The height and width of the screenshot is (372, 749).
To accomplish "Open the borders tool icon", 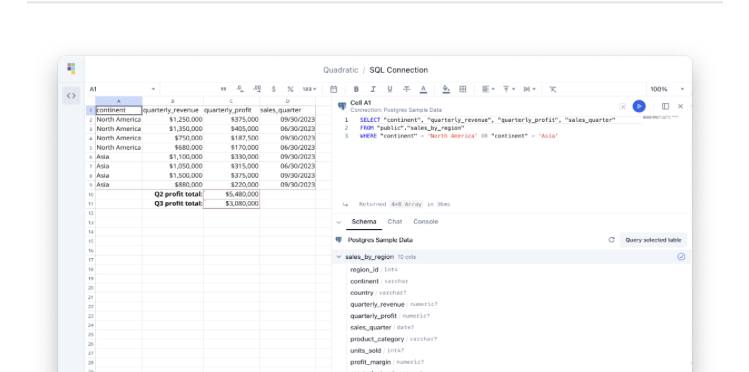I will [462, 89].
